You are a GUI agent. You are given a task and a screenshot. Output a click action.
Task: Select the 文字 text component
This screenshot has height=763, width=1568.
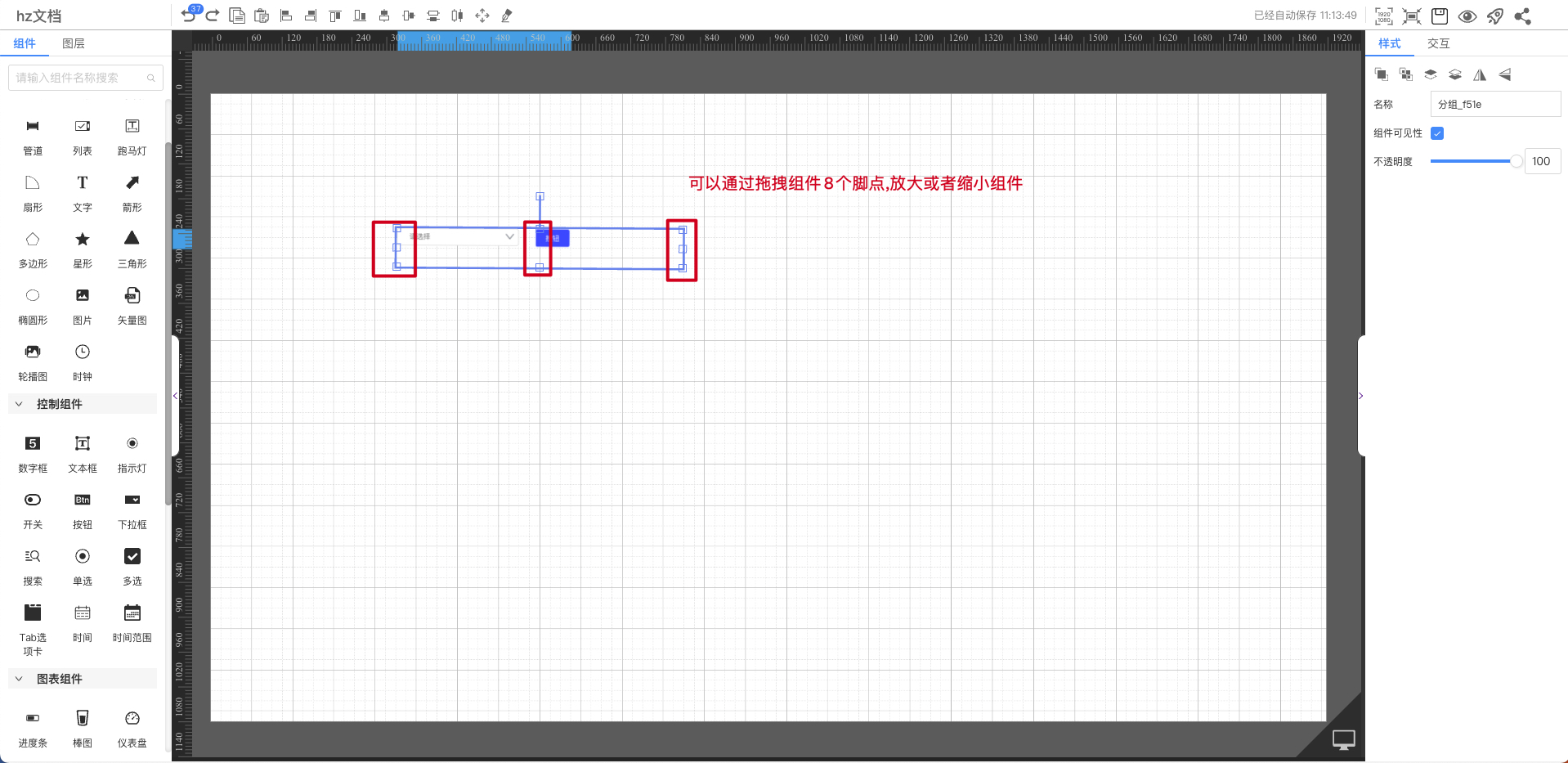pyautogui.click(x=83, y=193)
